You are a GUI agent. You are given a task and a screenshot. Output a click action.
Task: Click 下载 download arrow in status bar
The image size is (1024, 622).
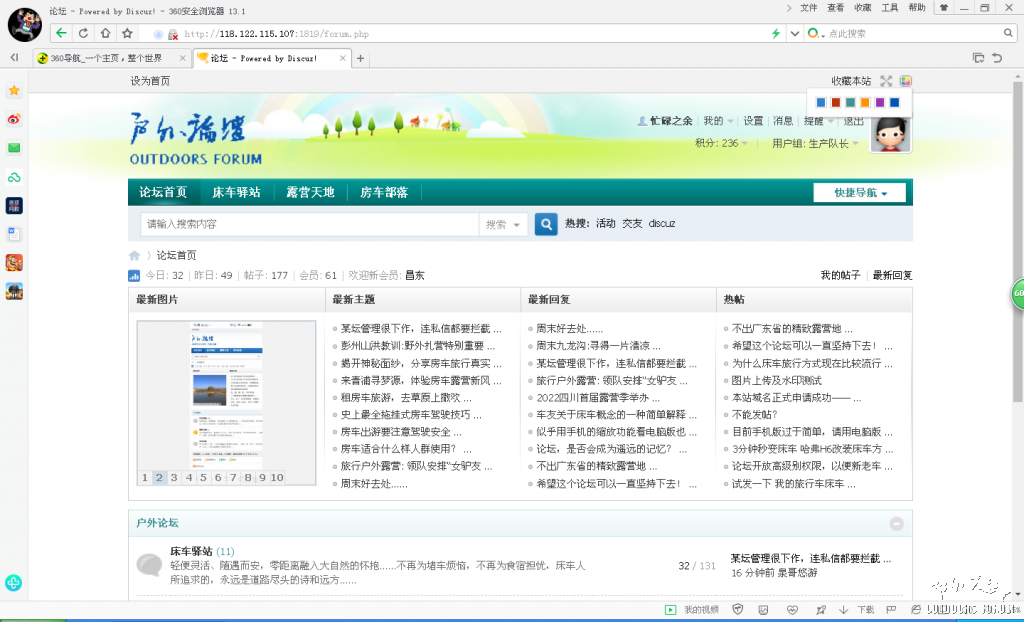pyautogui.click(x=844, y=610)
